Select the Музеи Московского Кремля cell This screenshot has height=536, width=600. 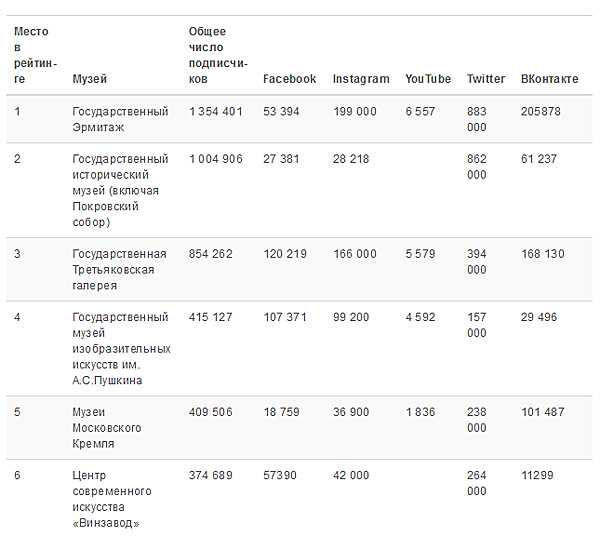pyautogui.click(x=106, y=427)
